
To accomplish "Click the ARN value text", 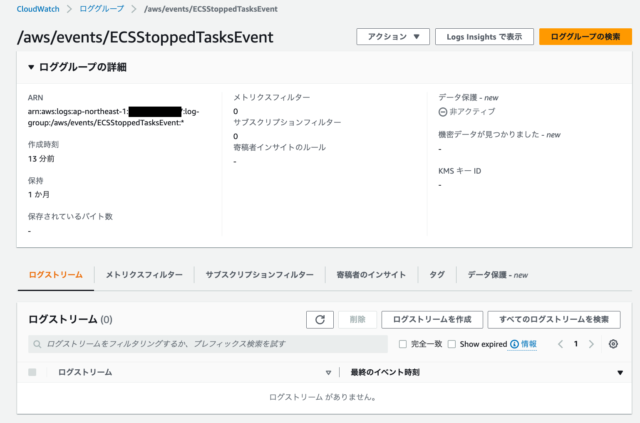I will pos(113,117).
